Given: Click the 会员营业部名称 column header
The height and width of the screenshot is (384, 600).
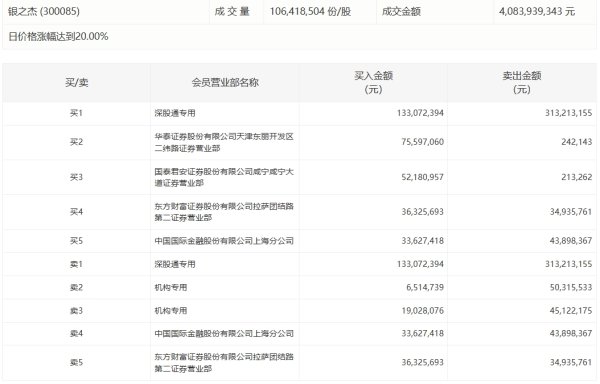Looking at the screenshot, I should coord(225,83).
